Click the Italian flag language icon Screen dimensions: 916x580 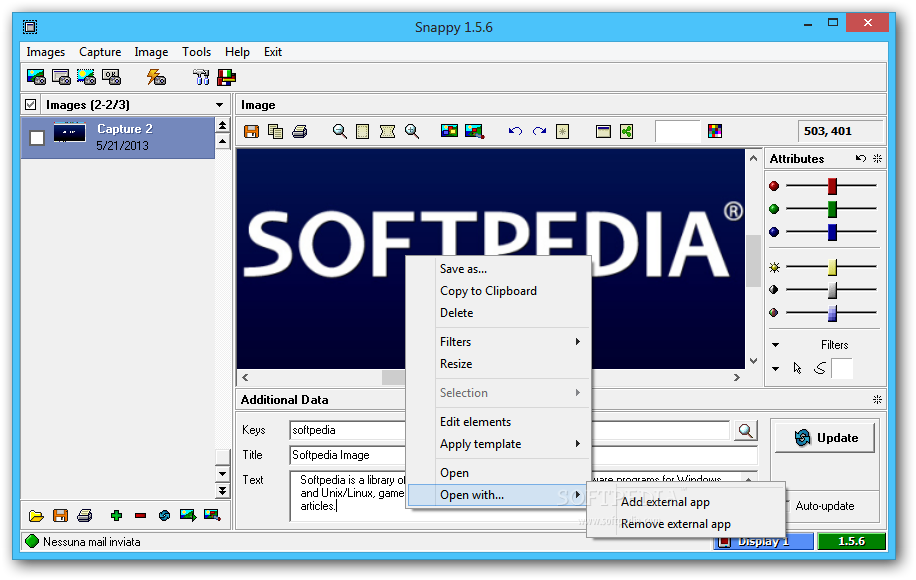[x=226, y=77]
